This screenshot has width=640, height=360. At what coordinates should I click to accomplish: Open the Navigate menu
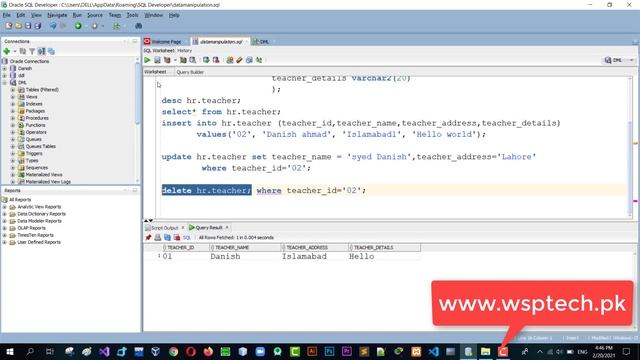tap(57, 15)
